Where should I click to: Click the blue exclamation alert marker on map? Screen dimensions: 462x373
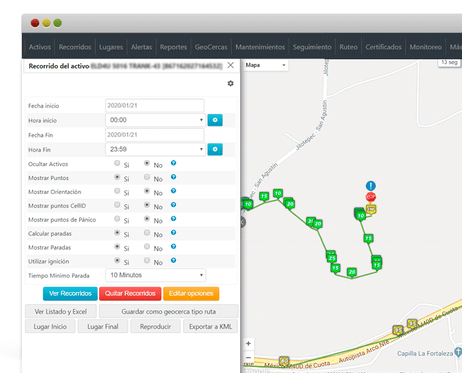pyautogui.click(x=371, y=186)
